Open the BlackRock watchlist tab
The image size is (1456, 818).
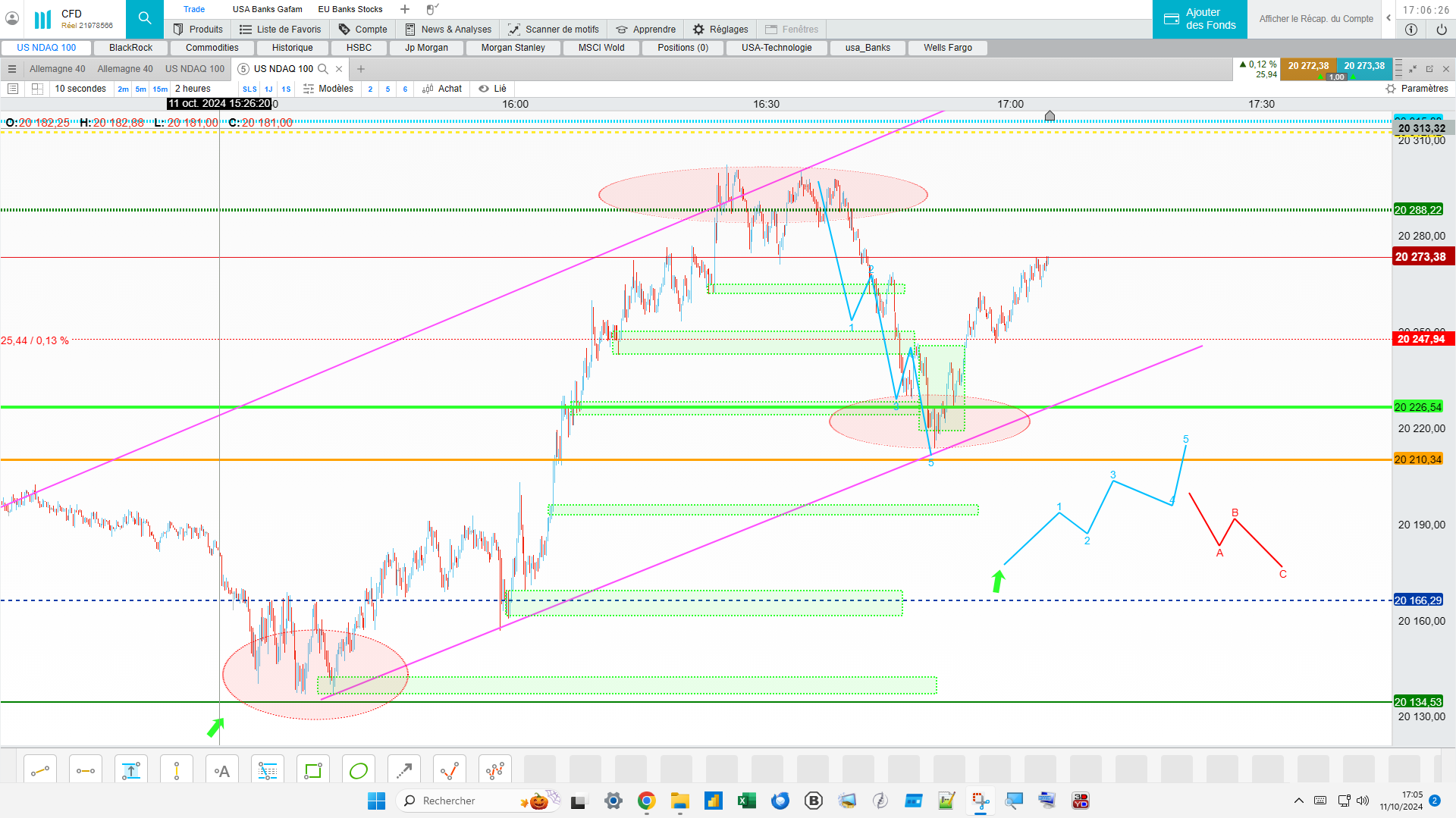coord(130,48)
